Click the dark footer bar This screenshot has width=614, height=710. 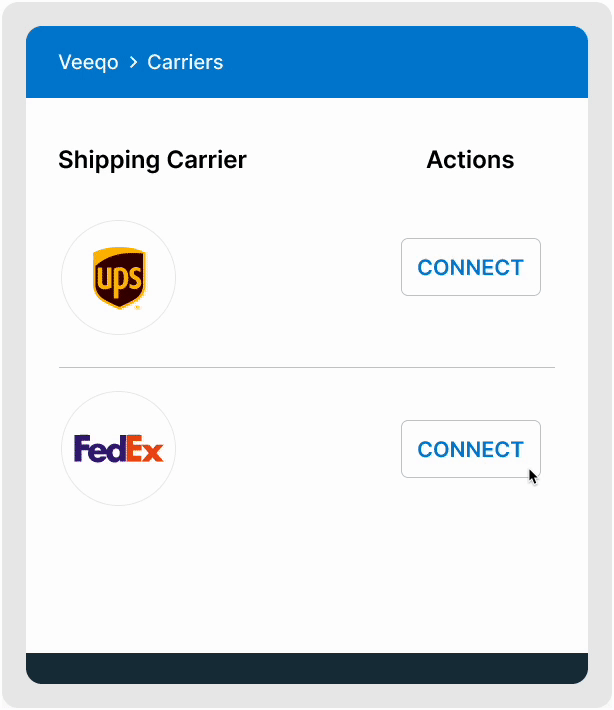pyautogui.click(x=307, y=668)
